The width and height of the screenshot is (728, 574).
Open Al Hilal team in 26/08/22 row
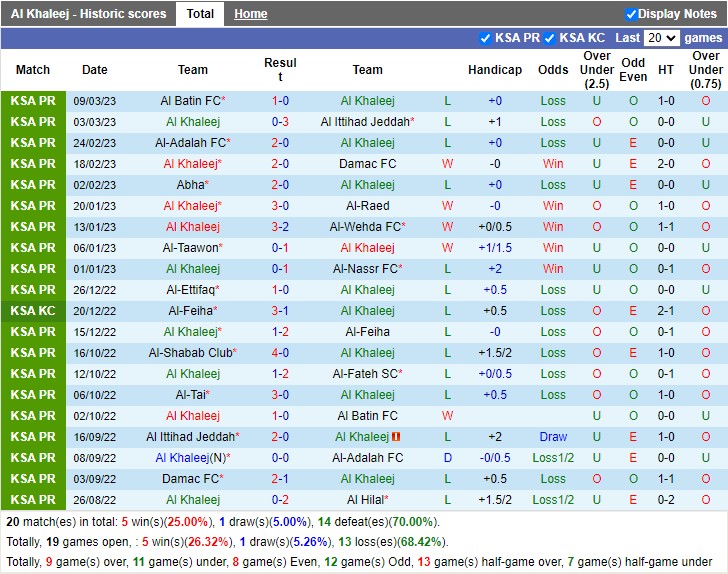click(x=367, y=499)
